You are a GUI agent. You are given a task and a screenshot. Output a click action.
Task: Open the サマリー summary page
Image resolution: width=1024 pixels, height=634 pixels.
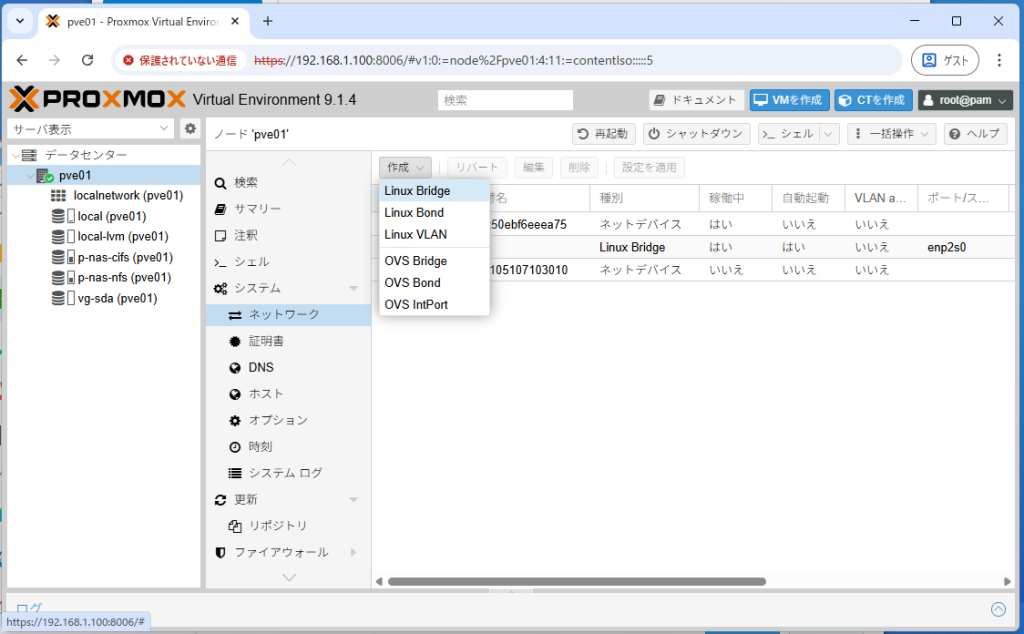[257, 209]
